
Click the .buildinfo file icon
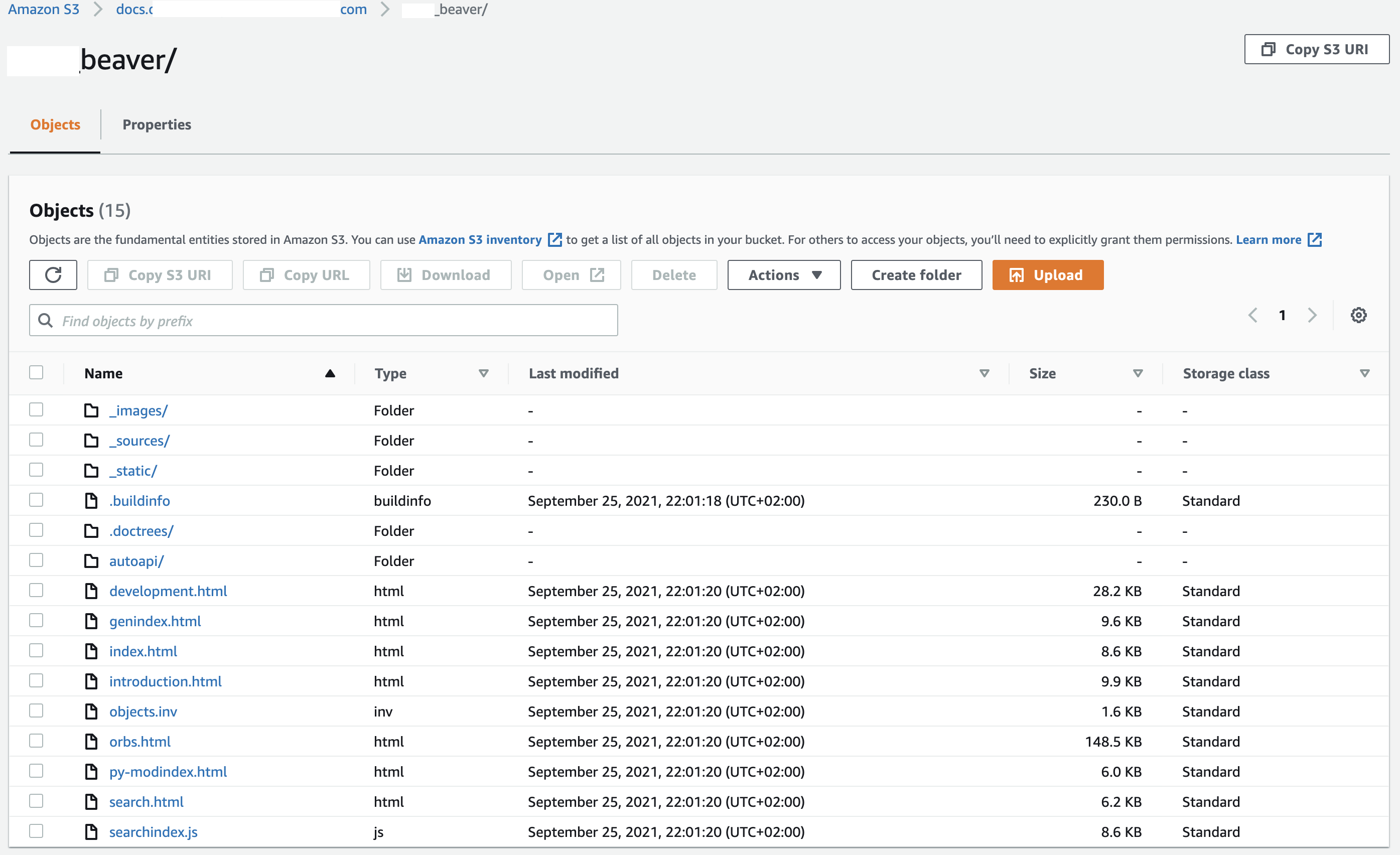pyautogui.click(x=91, y=500)
